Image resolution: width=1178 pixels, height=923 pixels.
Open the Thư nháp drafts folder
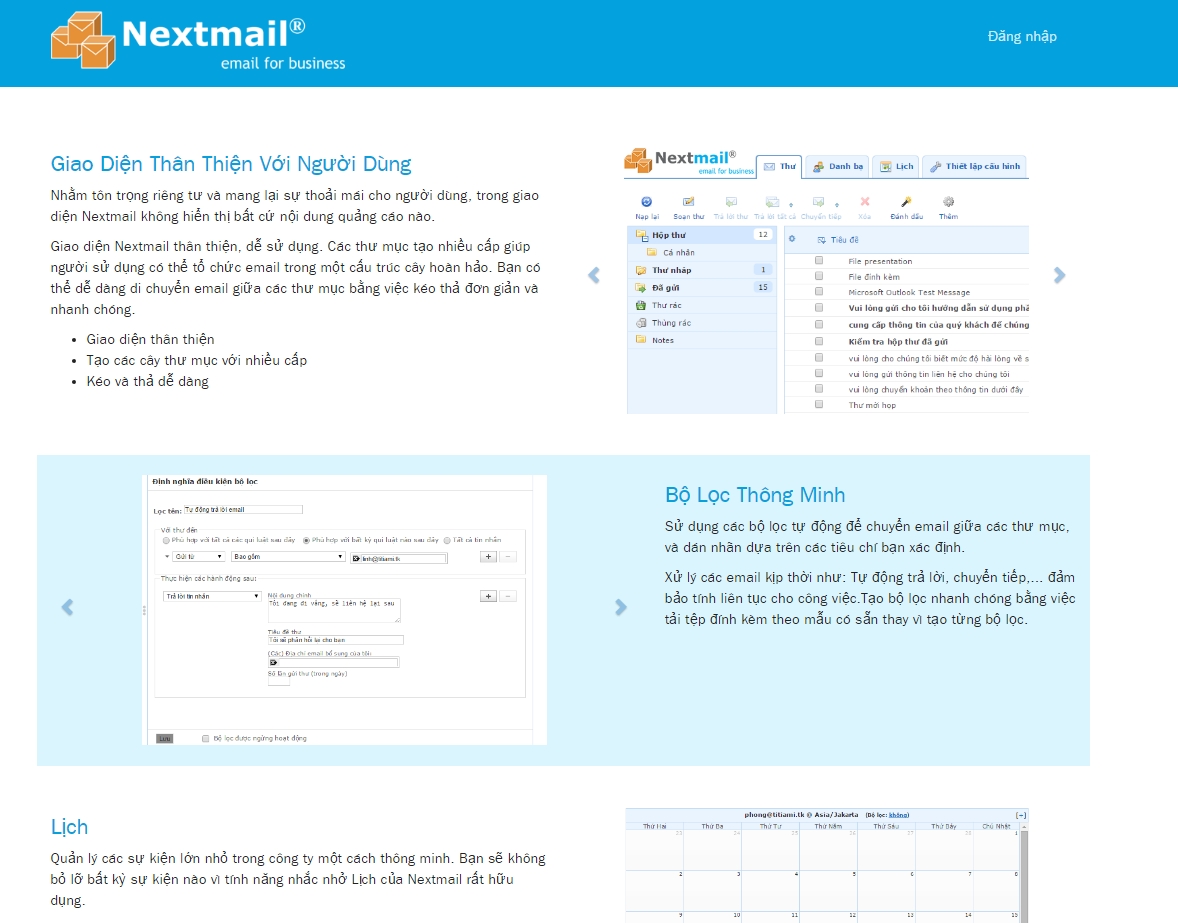click(x=702, y=270)
